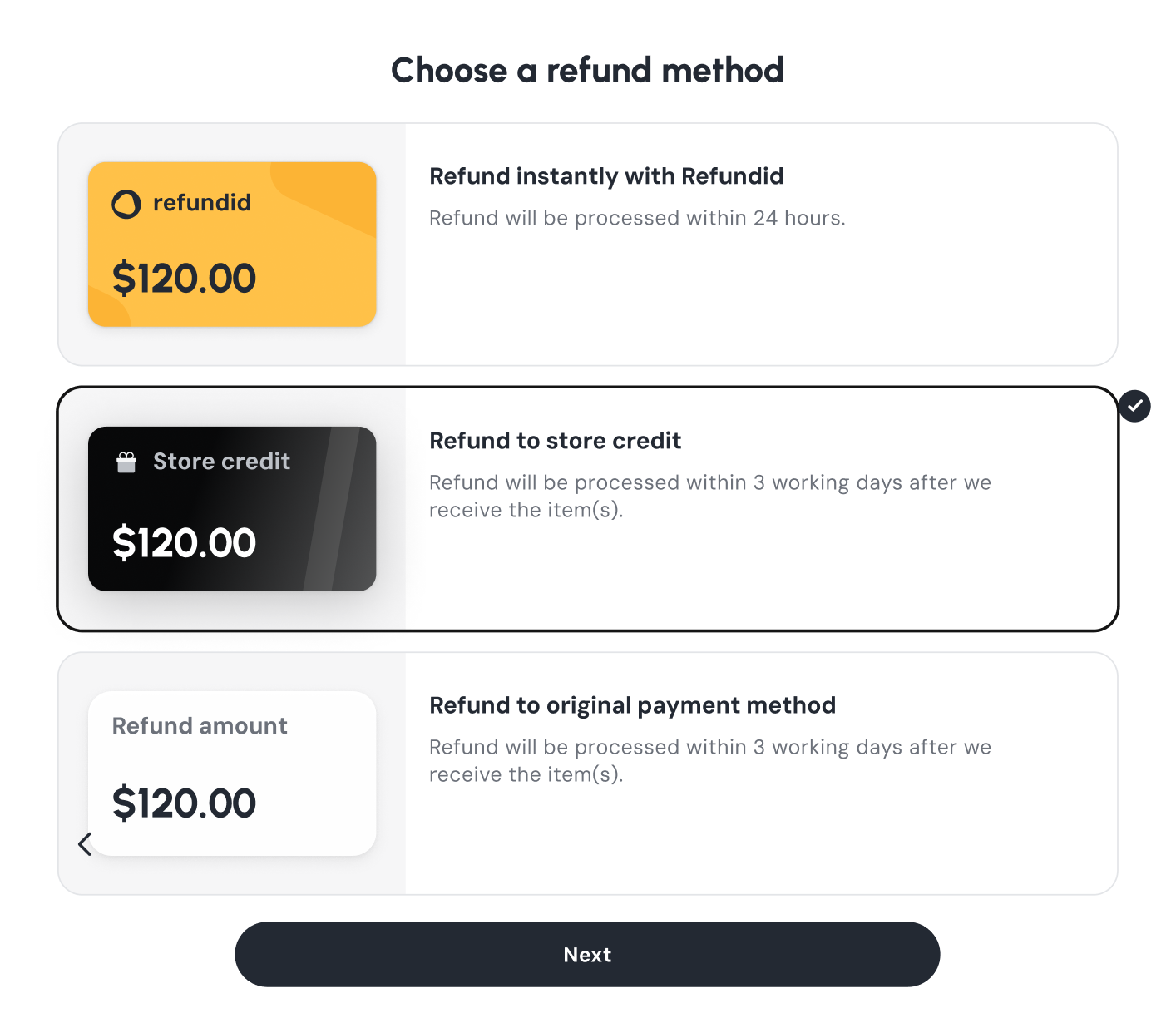Click the black Store credit card
This screenshot has width=1176, height=1033.
232,507
